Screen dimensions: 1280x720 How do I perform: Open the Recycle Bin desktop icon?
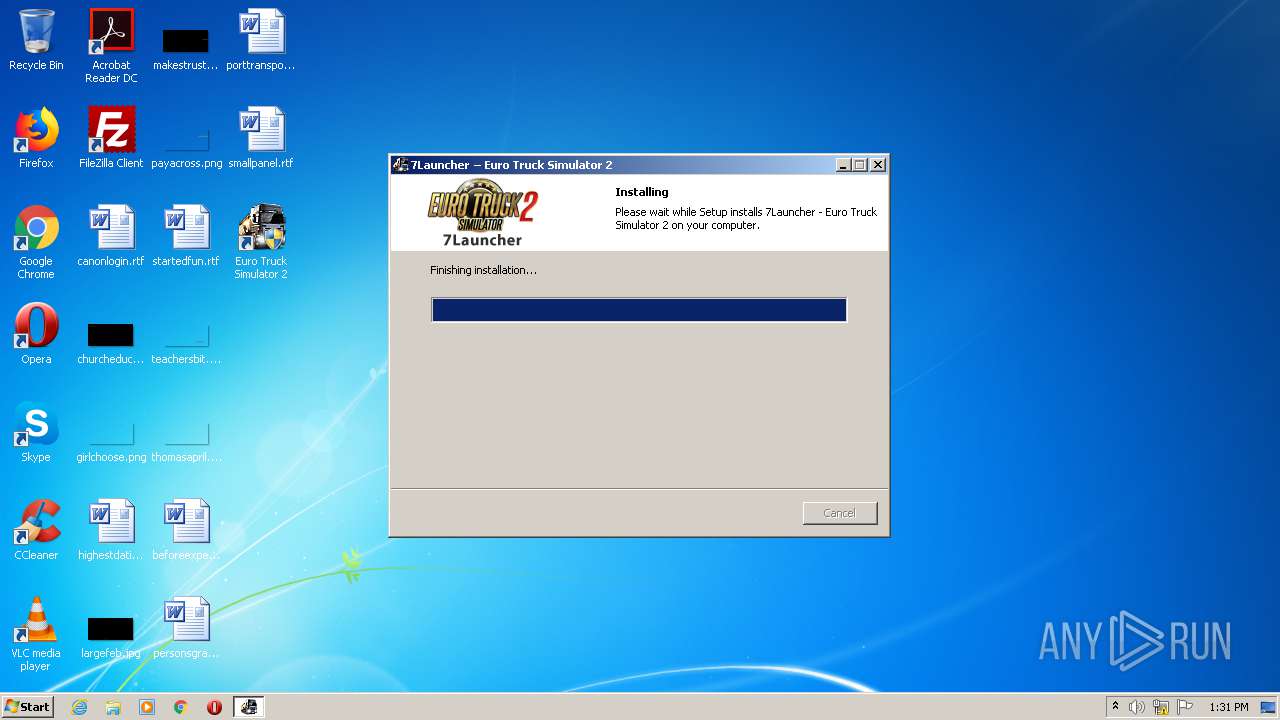tap(36, 40)
